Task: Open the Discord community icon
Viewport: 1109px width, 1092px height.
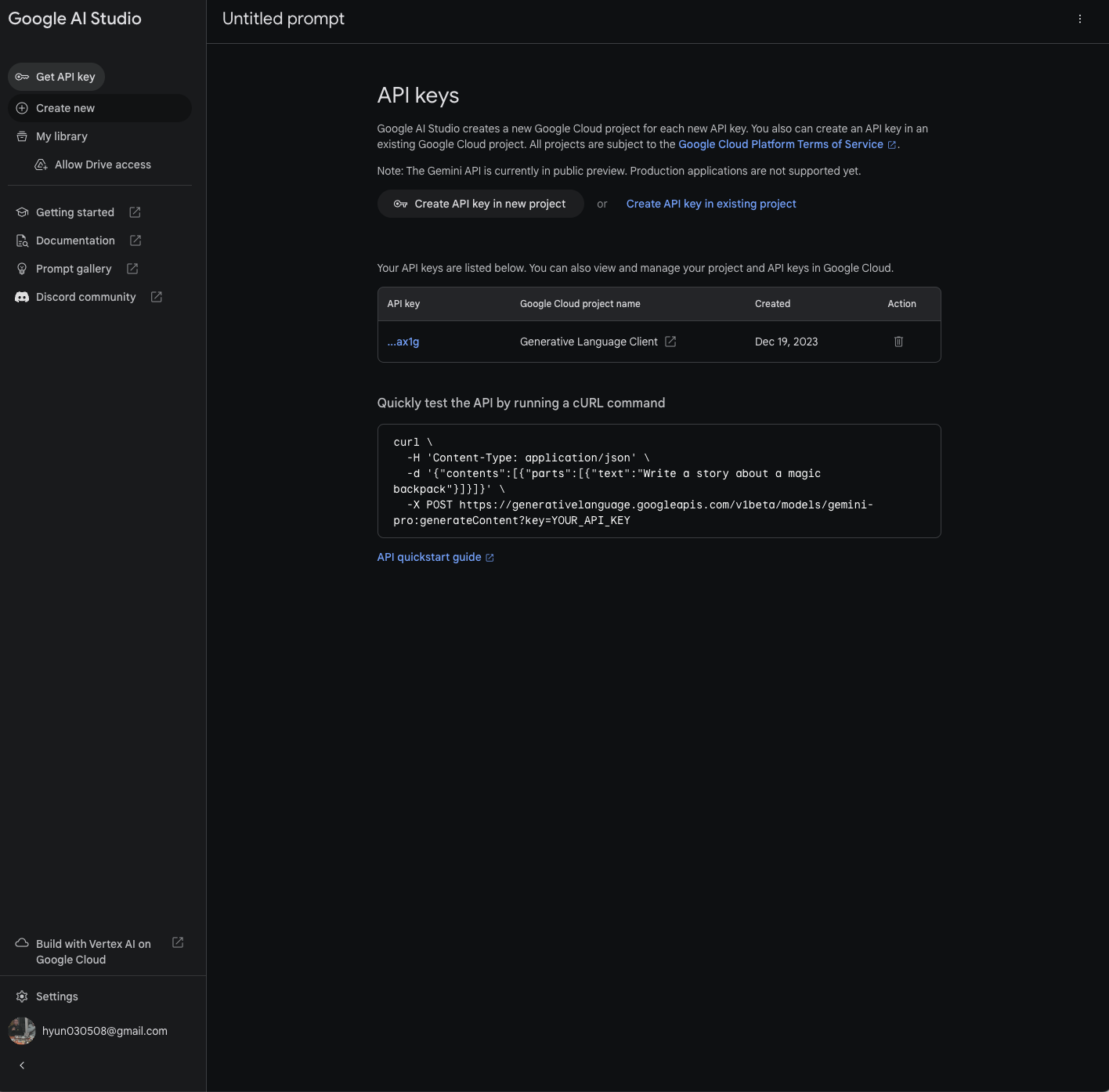Action: coord(21,297)
